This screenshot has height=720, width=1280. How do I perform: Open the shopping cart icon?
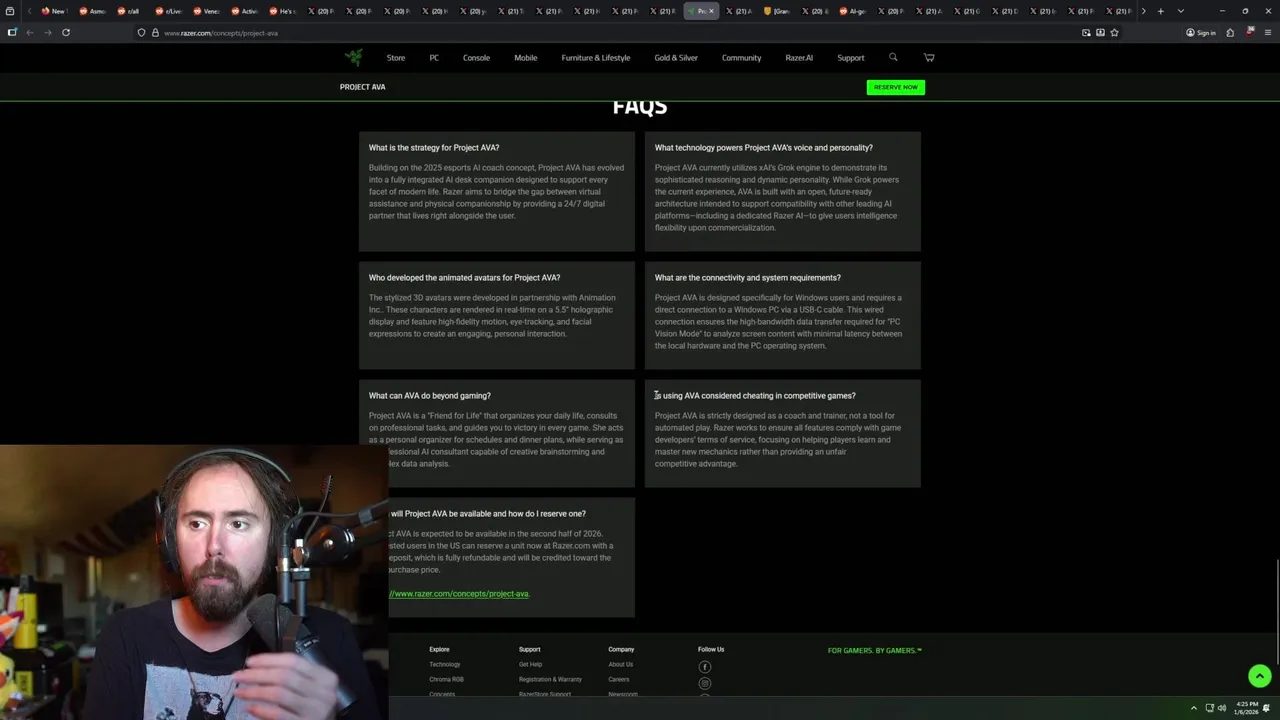coord(929,57)
